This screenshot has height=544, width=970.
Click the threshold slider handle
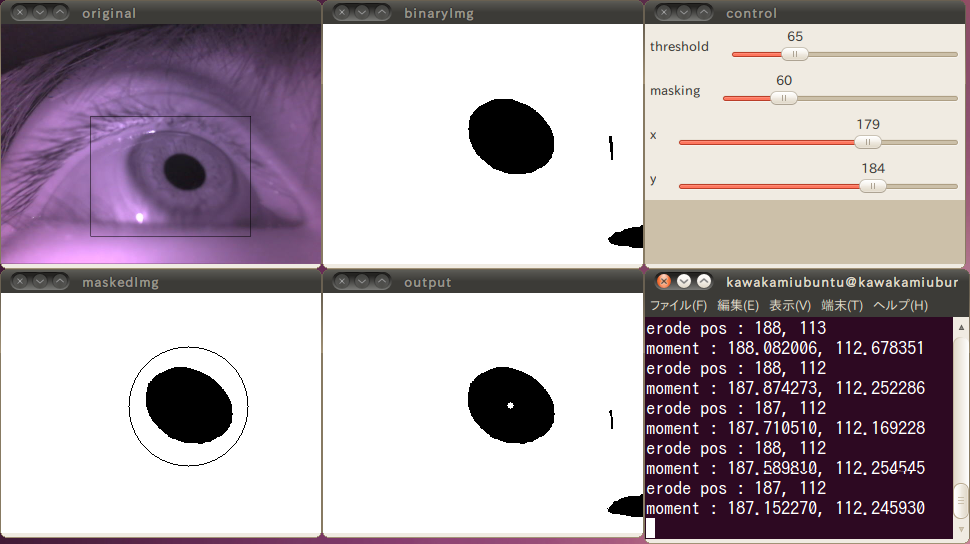tap(794, 54)
